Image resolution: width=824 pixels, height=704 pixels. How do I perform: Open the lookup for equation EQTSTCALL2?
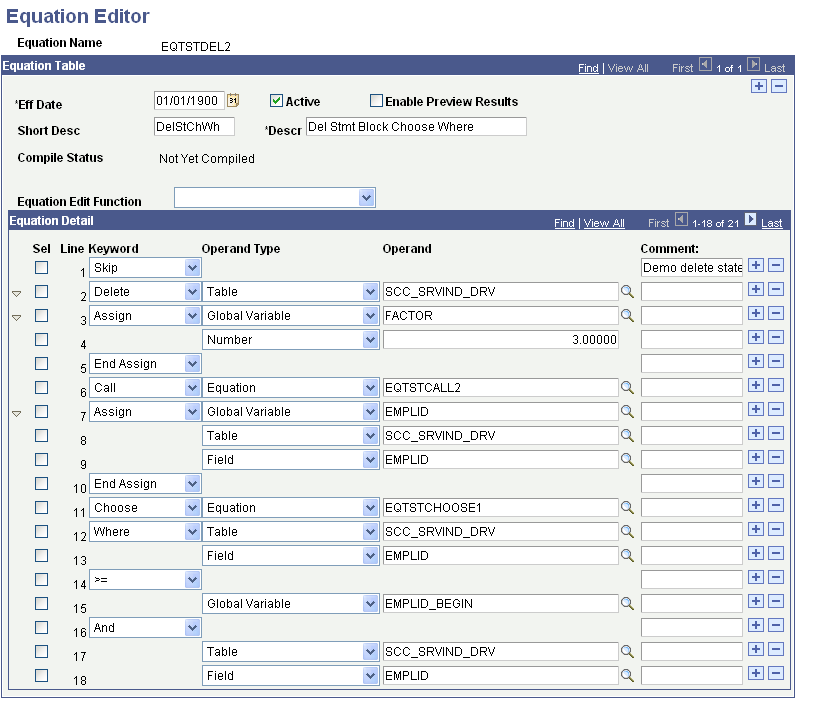[x=628, y=387]
